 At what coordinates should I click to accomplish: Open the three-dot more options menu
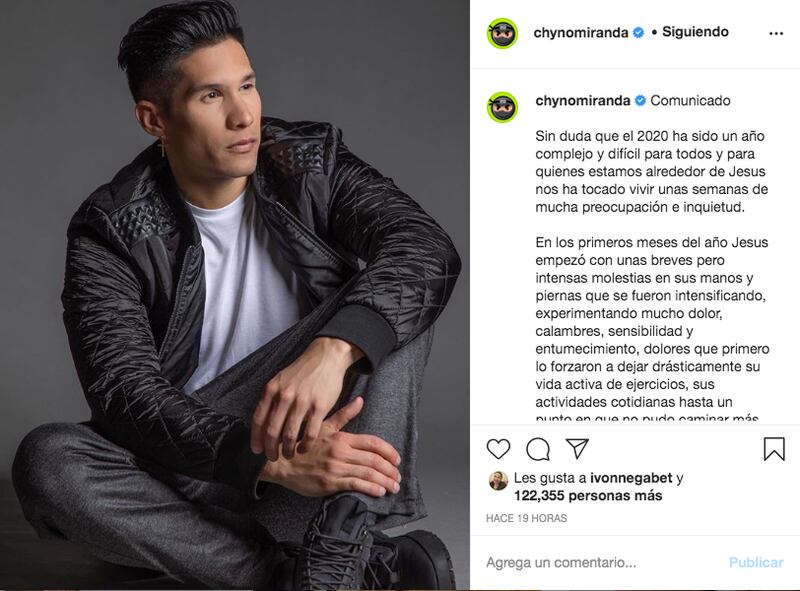click(776, 33)
